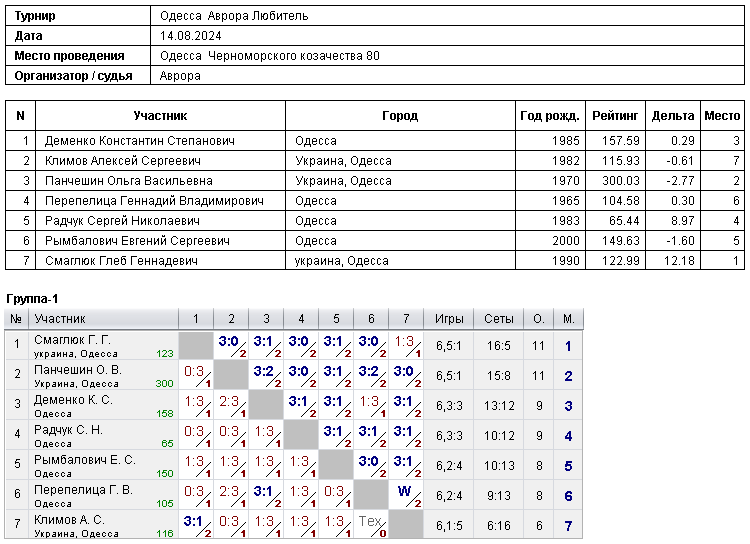
Task: Click 'Группа-1' group heading
Action: click(x=32, y=299)
